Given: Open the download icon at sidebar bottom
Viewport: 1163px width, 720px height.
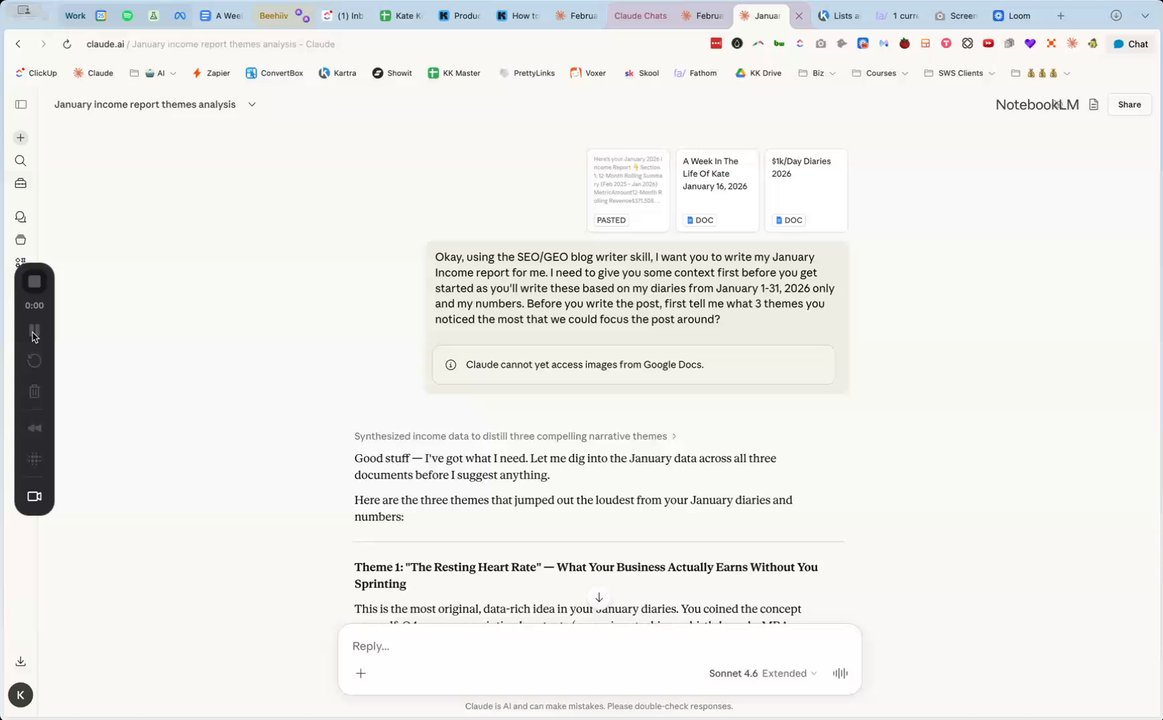Looking at the screenshot, I should click(21, 661).
